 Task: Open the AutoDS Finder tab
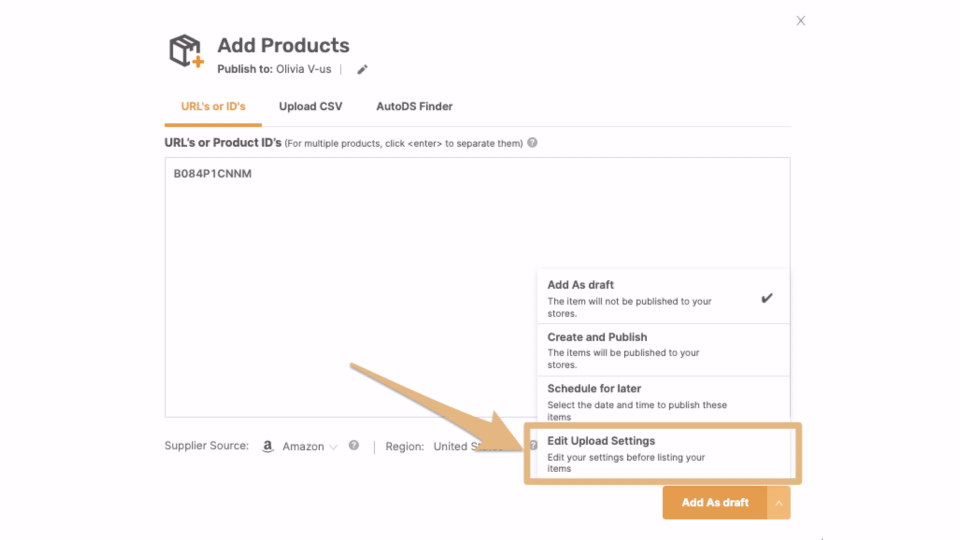tap(414, 106)
